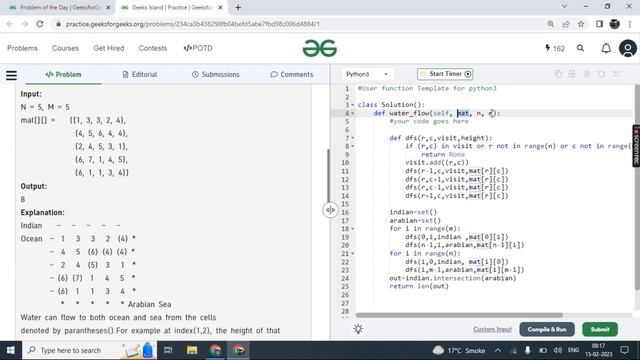Viewport: 640px width, 360px height.
Task: Open the Windows notification center icon
Action: coord(624,350)
